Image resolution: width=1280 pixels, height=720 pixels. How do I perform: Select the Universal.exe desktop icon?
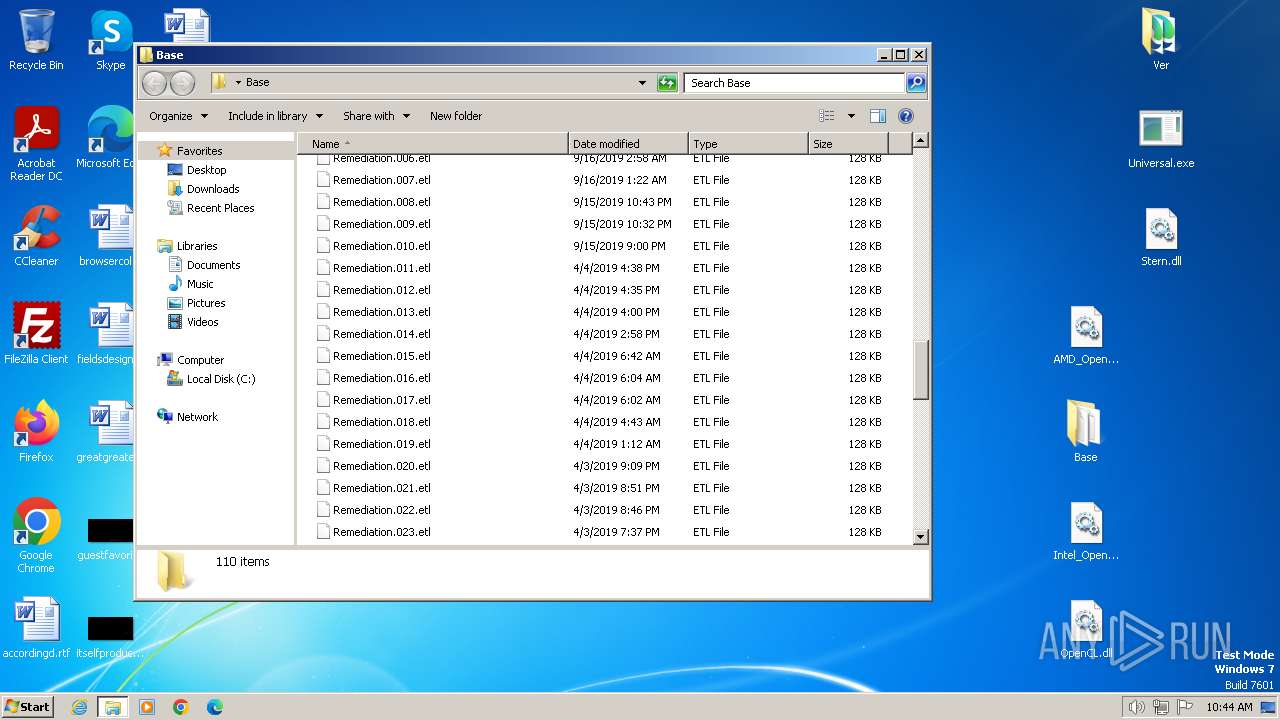click(x=1161, y=139)
